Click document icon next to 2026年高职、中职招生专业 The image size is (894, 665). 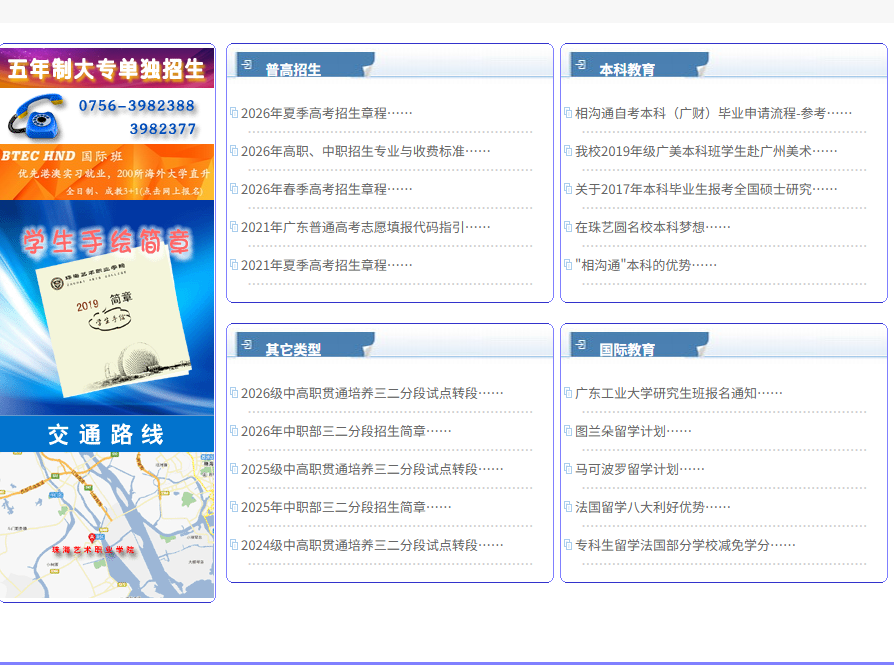click(x=234, y=151)
